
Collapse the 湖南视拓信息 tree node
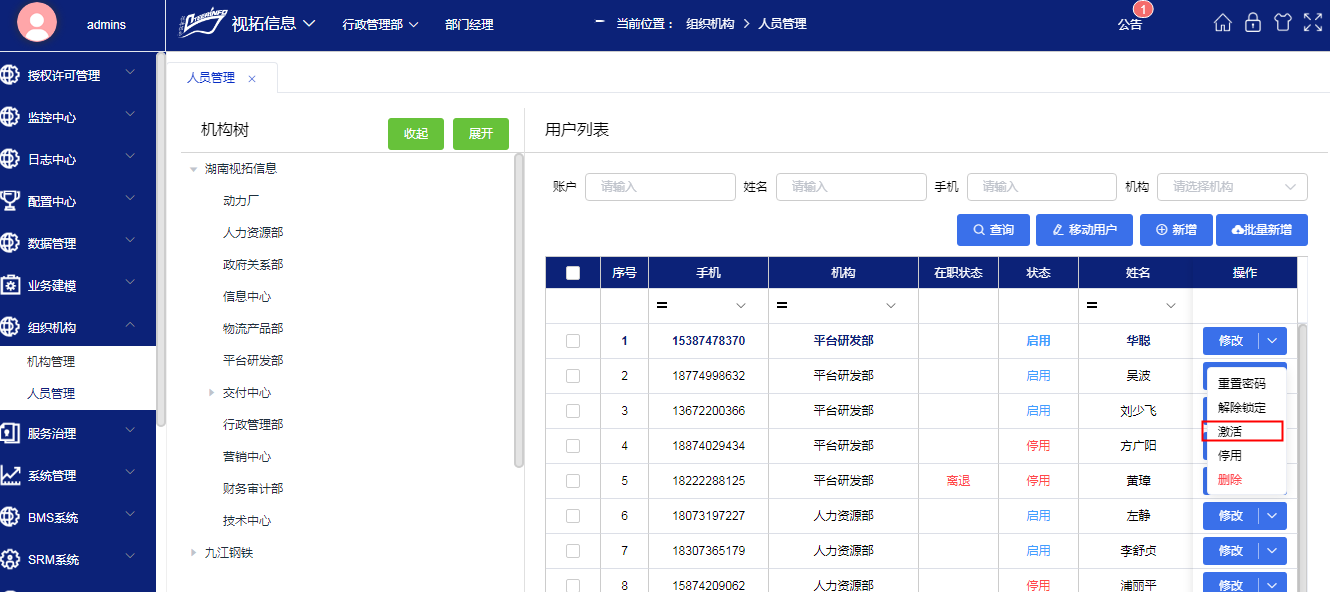pos(193,169)
